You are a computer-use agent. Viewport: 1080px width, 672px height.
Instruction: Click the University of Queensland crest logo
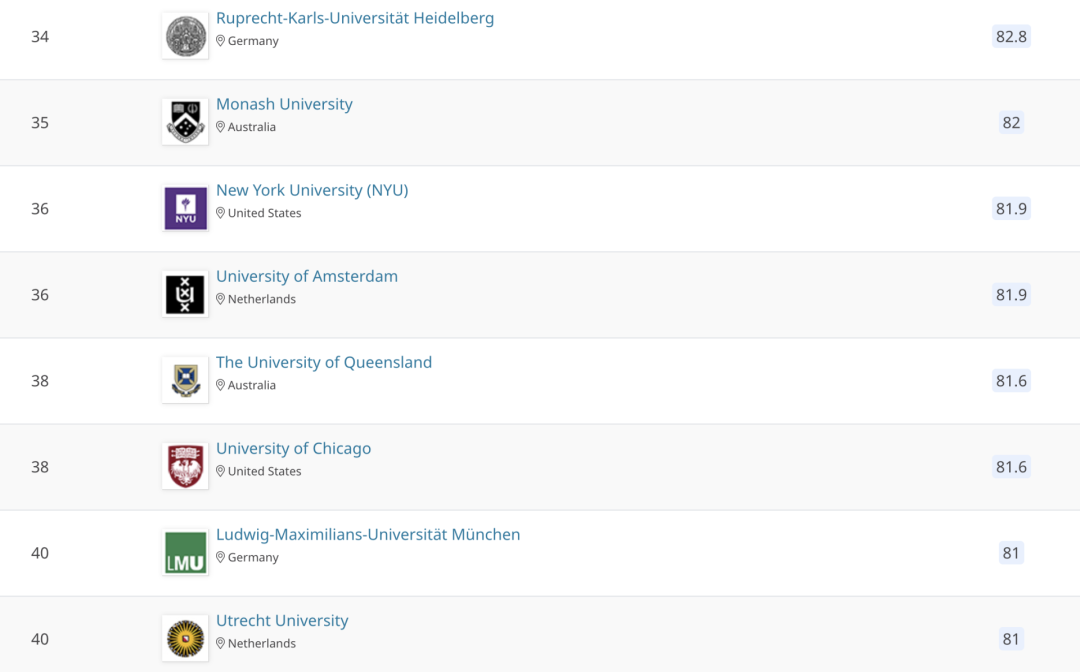tap(185, 380)
